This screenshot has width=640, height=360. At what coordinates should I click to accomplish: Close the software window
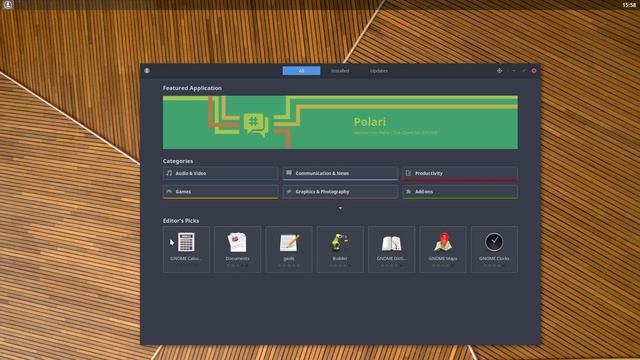533,71
